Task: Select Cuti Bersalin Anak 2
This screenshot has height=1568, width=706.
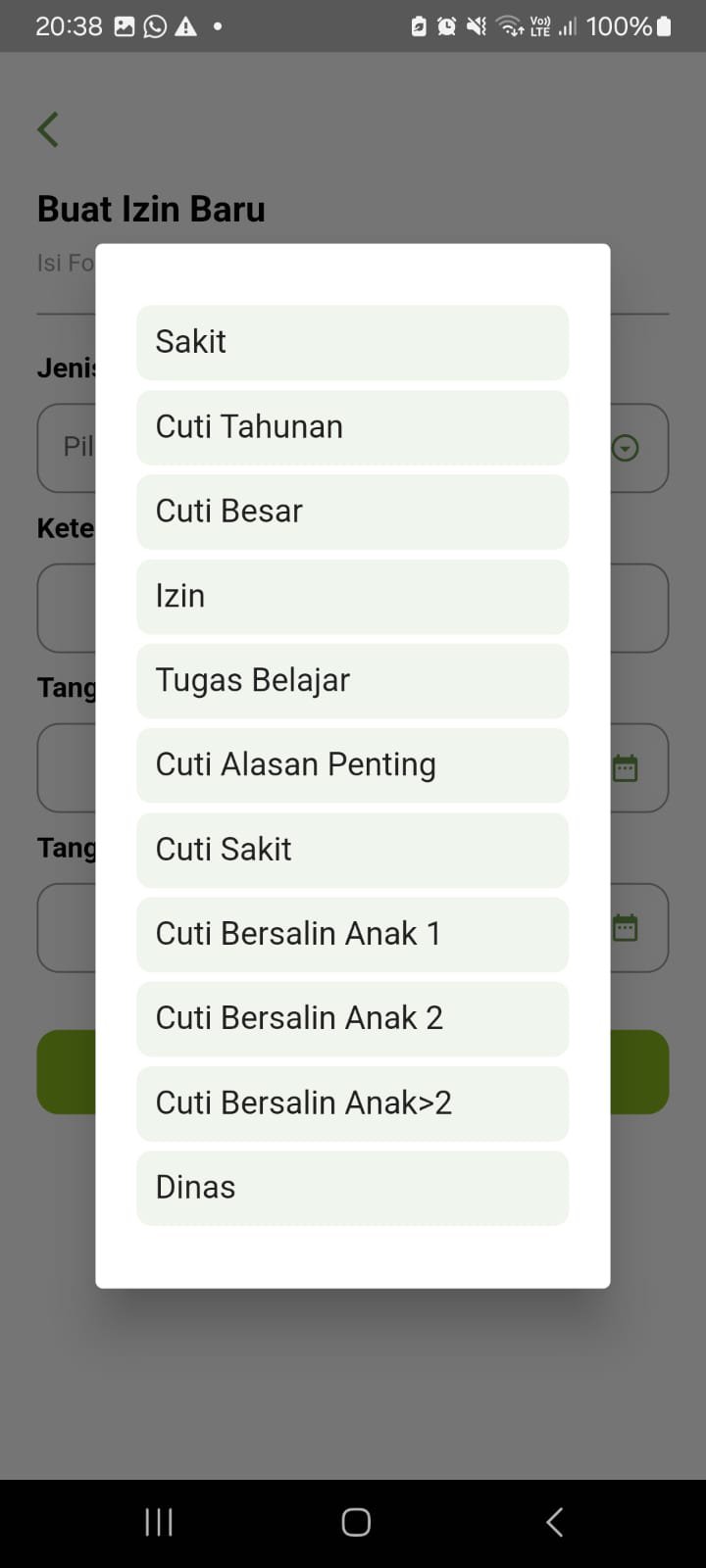Action: tap(352, 1018)
